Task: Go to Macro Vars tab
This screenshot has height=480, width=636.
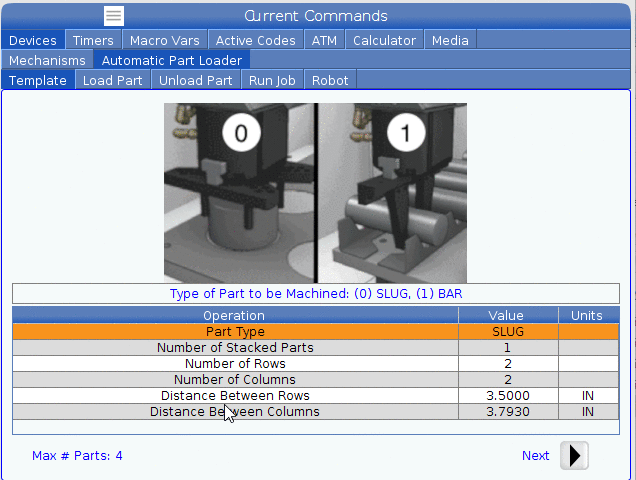Action: [x=165, y=40]
